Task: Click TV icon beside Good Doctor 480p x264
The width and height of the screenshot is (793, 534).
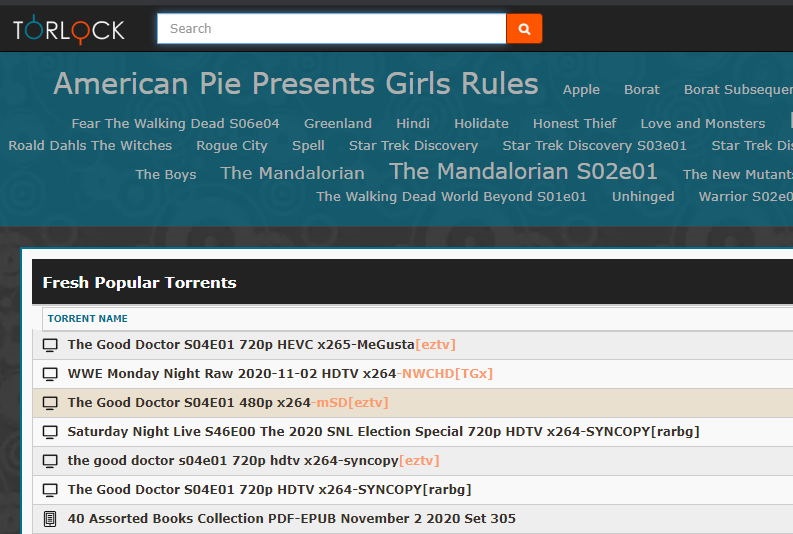Action: pyautogui.click(x=50, y=403)
